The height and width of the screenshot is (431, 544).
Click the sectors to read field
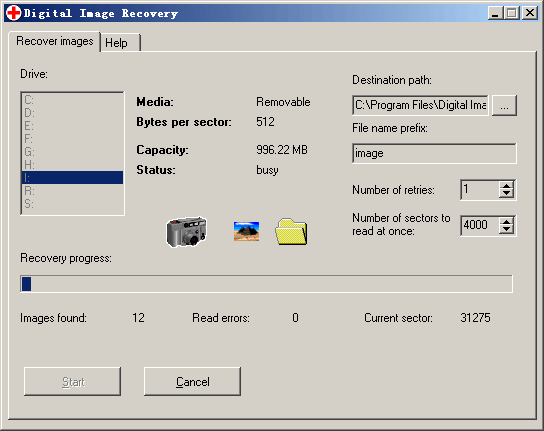coord(480,226)
